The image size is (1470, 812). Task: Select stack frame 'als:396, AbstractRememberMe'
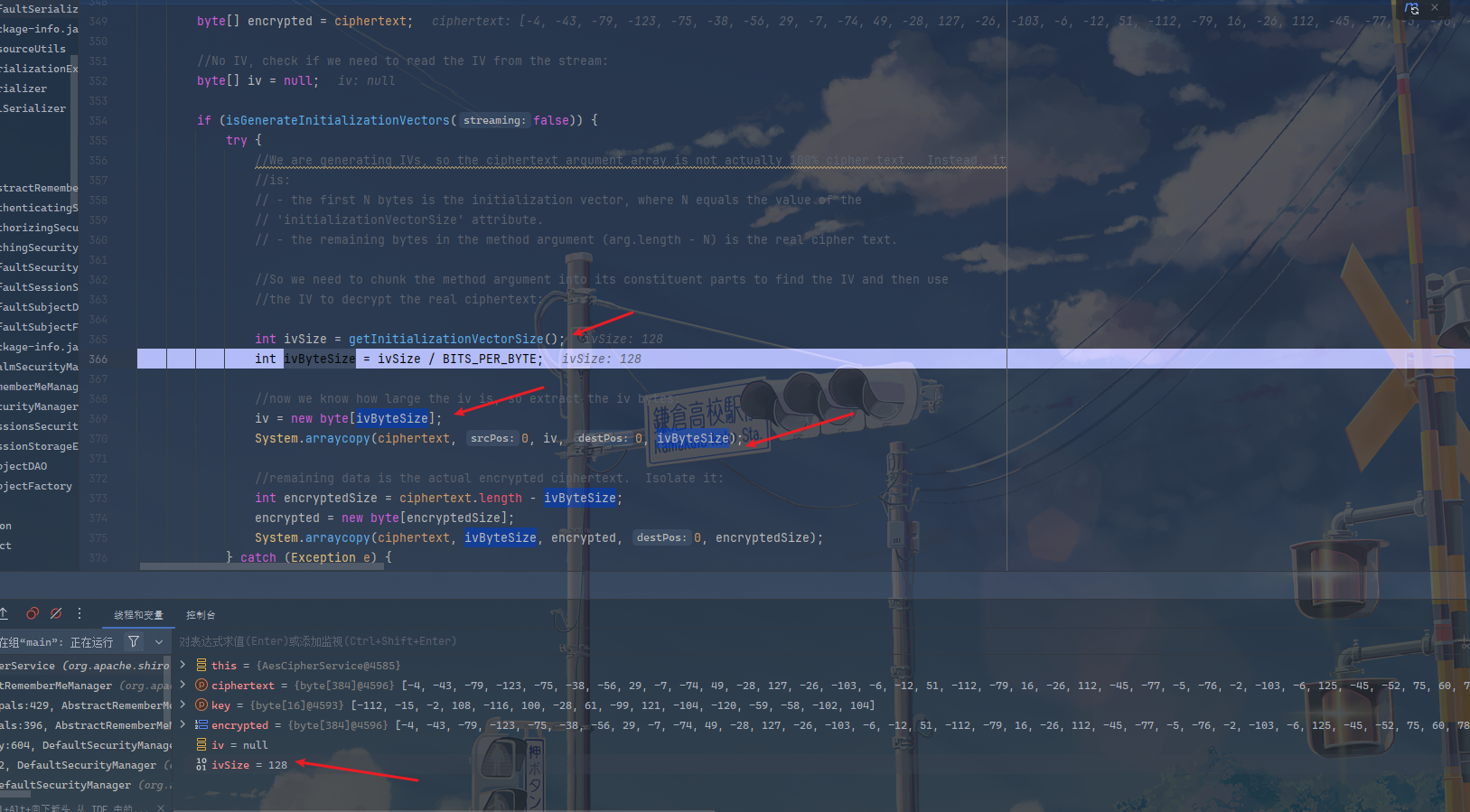(85, 725)
